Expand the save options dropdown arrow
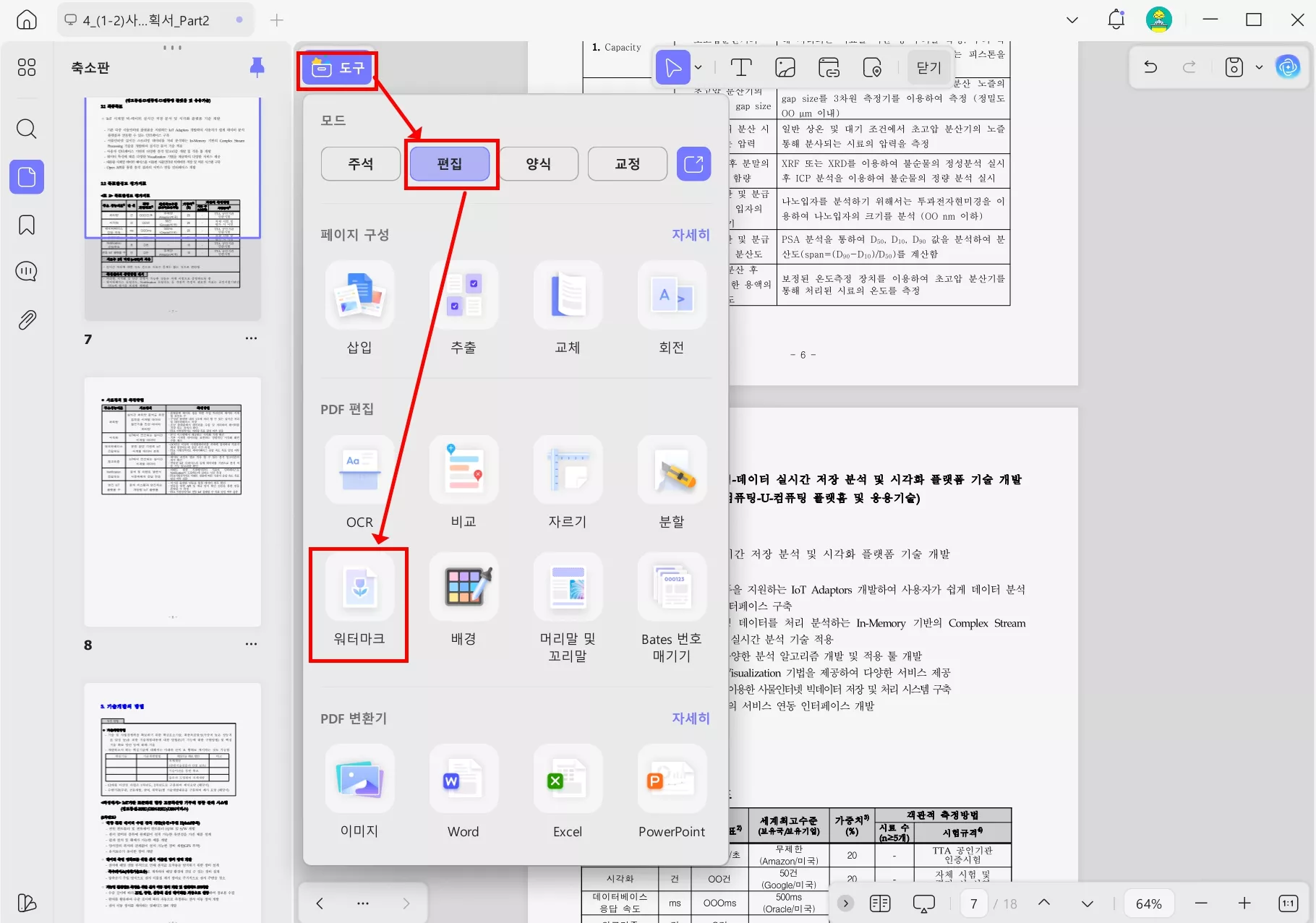Image resolution: width=1316 pixels, height=923 pixels. [1259, 67]
